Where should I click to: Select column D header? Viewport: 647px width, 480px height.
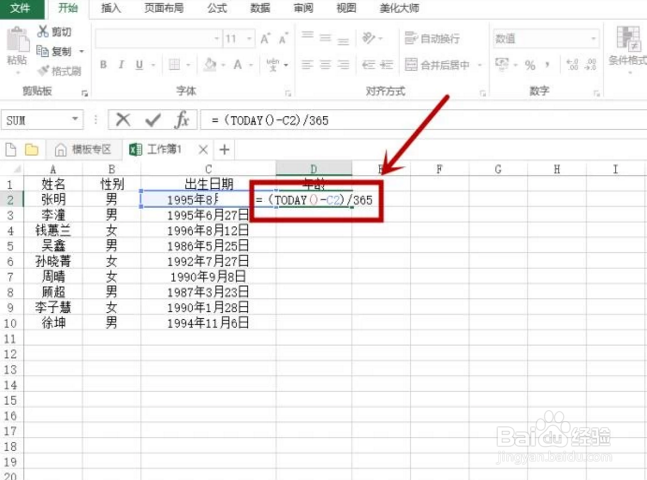point(314,169)
